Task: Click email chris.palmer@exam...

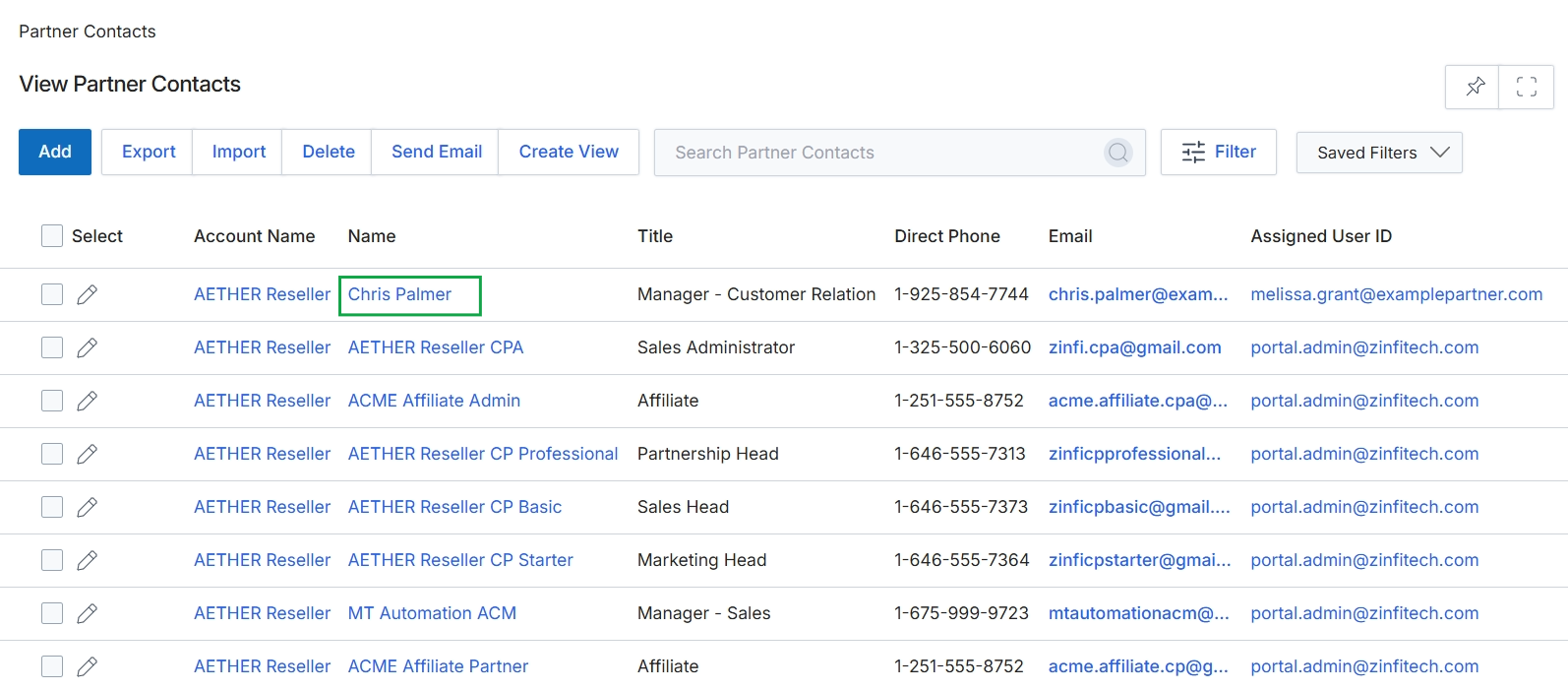Action: click(1138, 294)
